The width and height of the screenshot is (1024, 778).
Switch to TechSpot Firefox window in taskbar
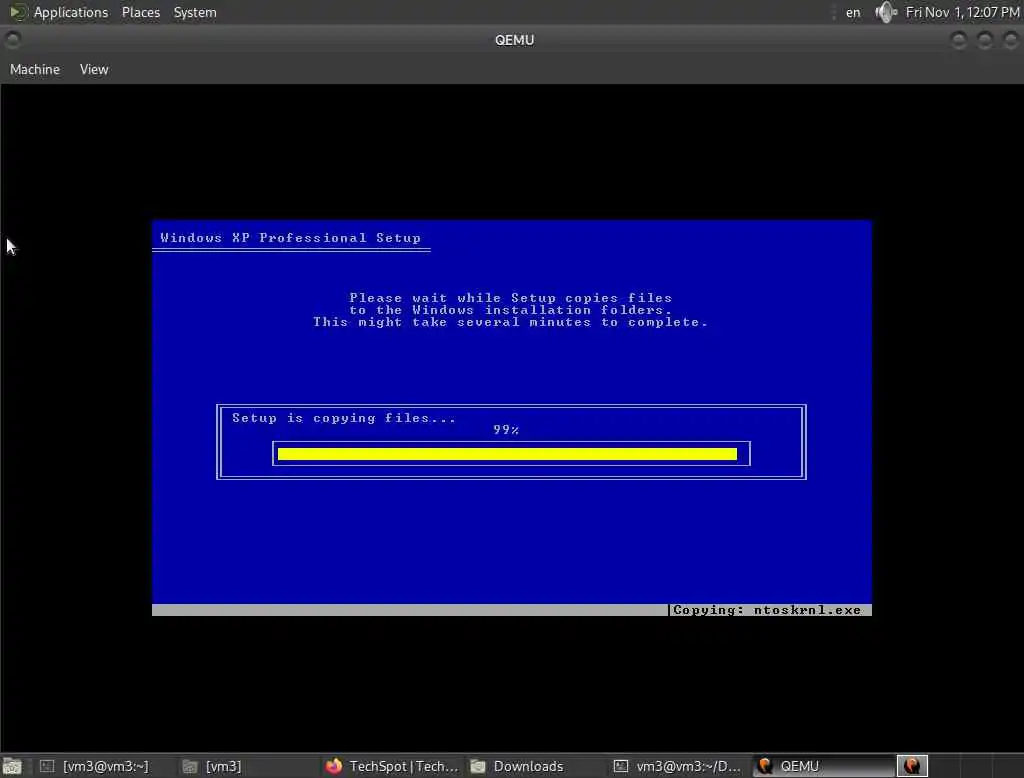pyautogui.click(x=394, y=766)
